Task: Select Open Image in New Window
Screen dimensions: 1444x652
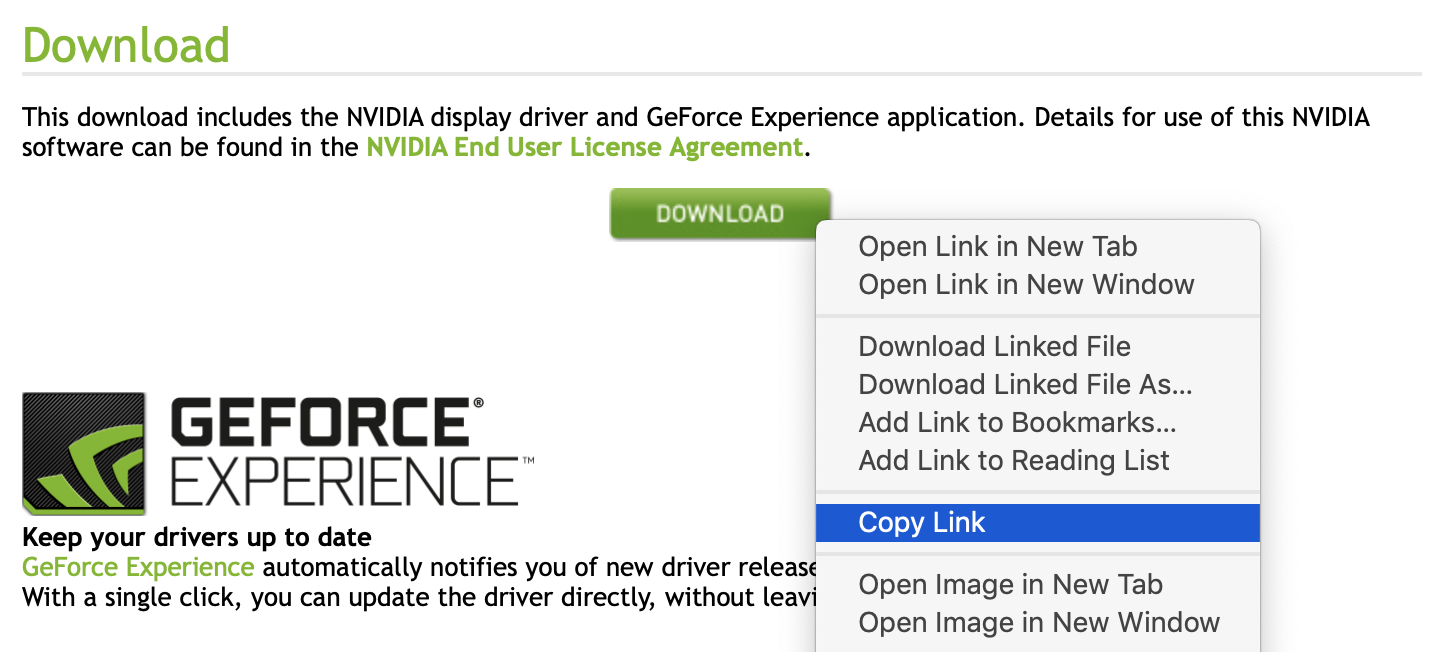Action: point(1039,623)
